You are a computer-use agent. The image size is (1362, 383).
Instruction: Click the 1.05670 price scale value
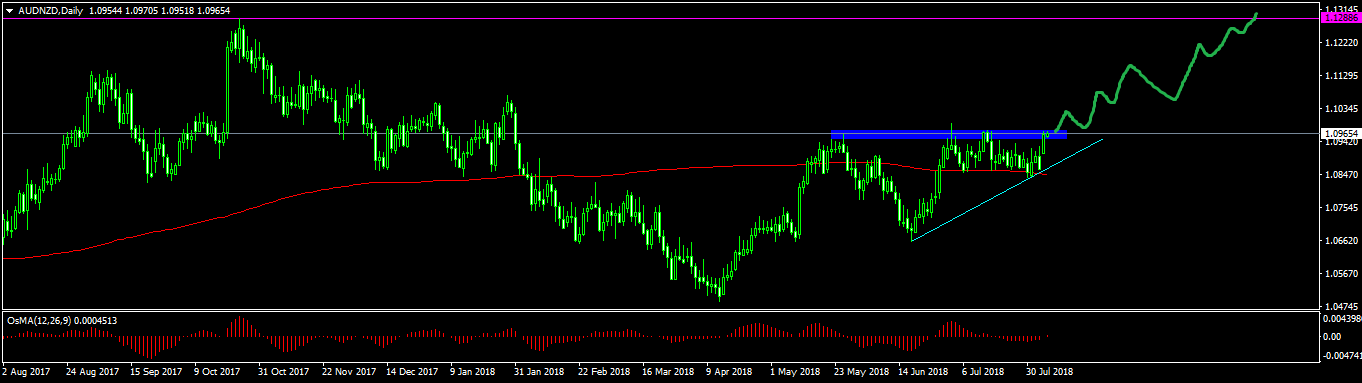(1342, 274)
